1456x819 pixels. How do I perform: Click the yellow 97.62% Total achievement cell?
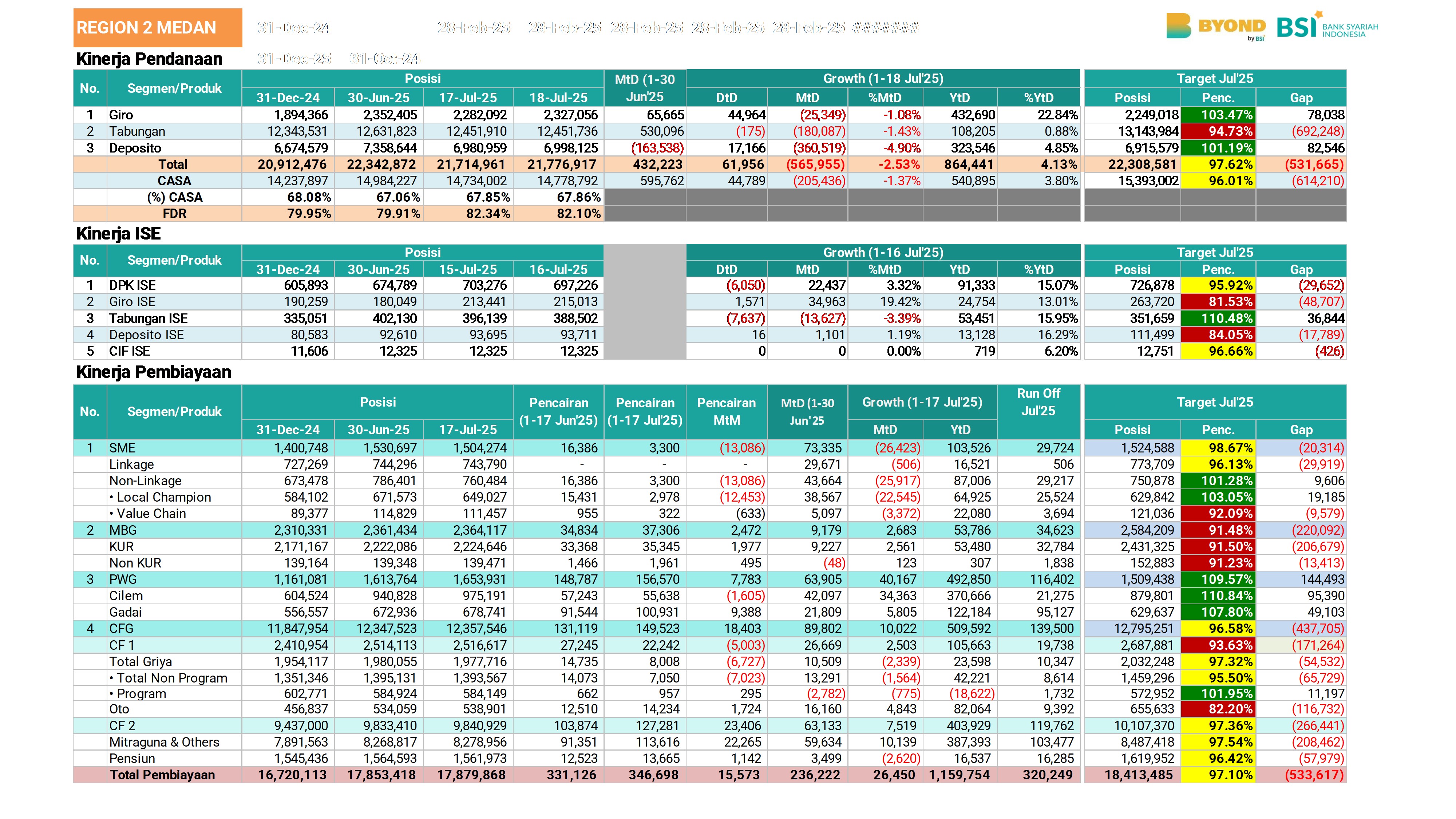coord(1218,165)
